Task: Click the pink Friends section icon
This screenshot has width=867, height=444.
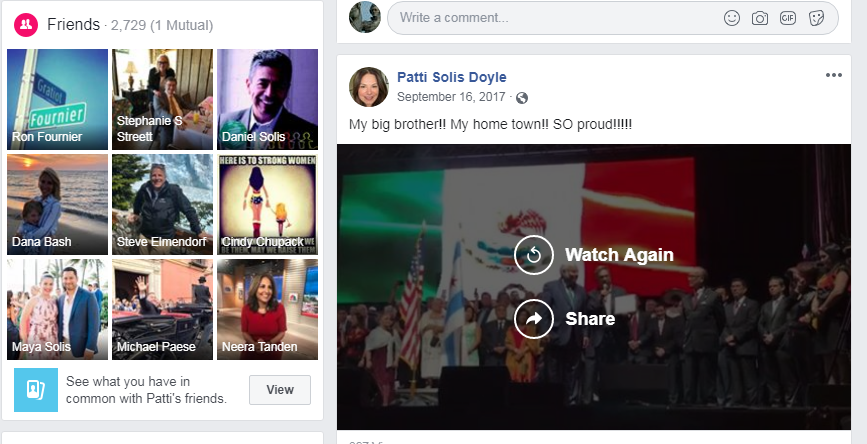Action: coord(26,25)
